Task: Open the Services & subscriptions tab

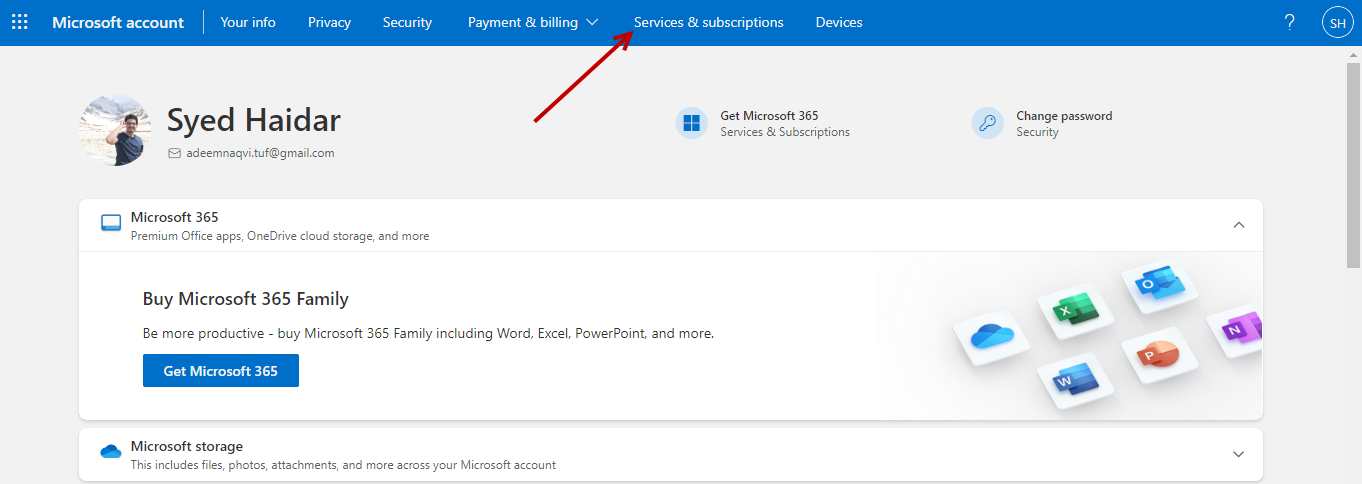Action: 708,22
